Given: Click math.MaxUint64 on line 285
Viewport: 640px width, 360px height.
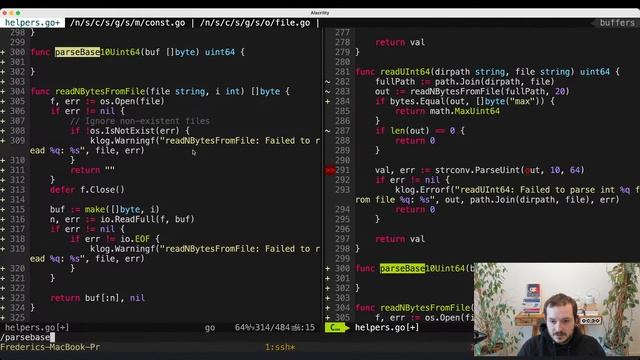Looking at the screenshot, I should (x=464, y=111).
